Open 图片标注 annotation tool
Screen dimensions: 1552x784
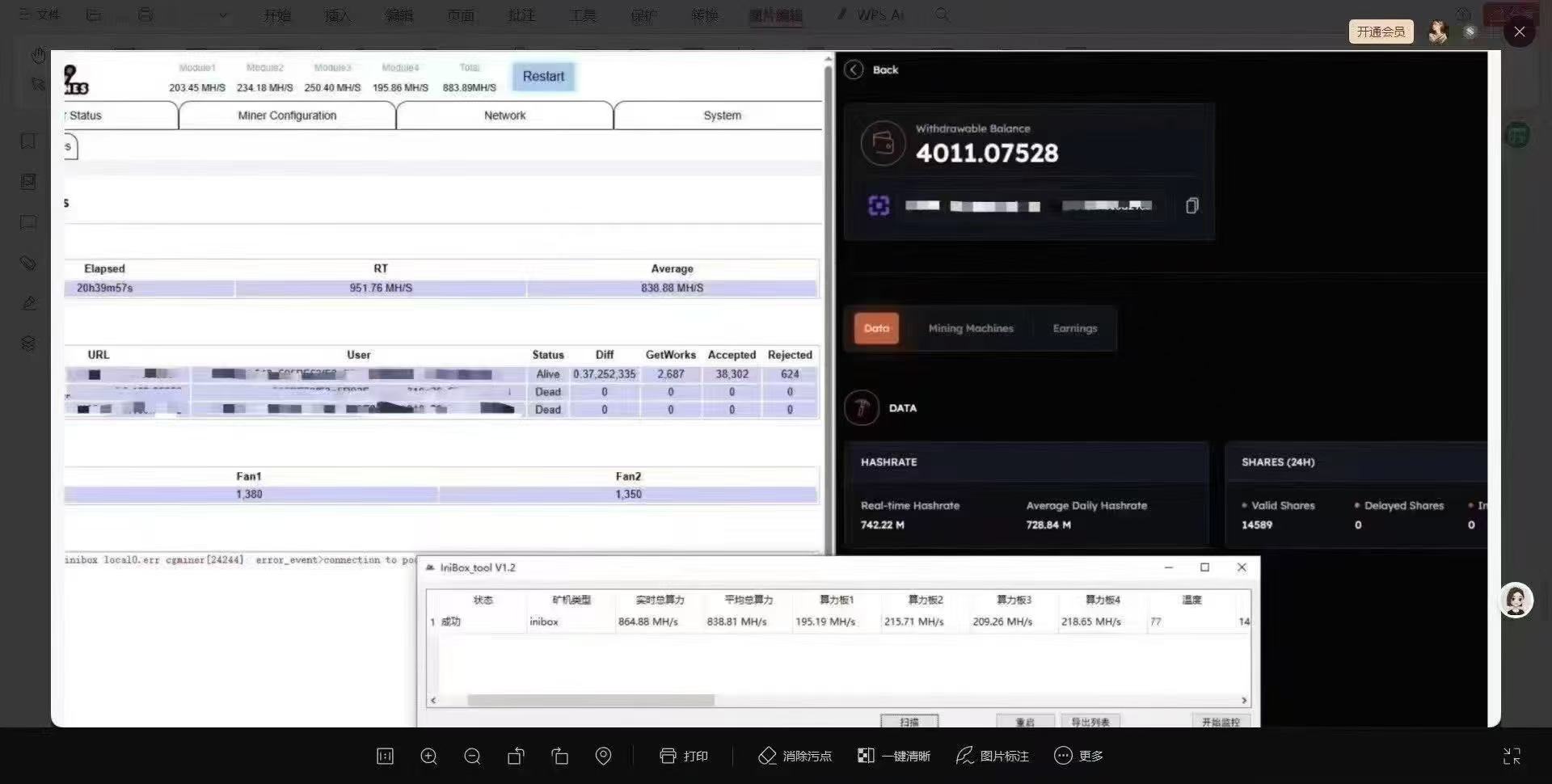(x=993, y=756)
